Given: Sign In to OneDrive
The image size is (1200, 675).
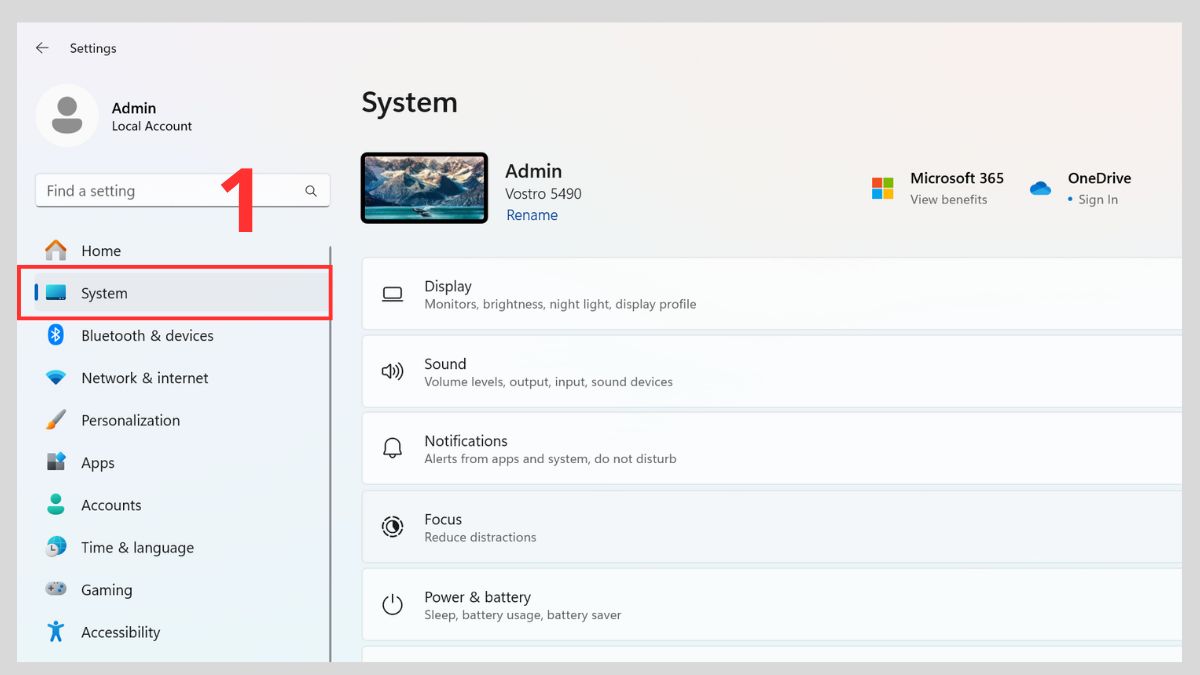Looking at the screenshot, I should coord(1096,199).
